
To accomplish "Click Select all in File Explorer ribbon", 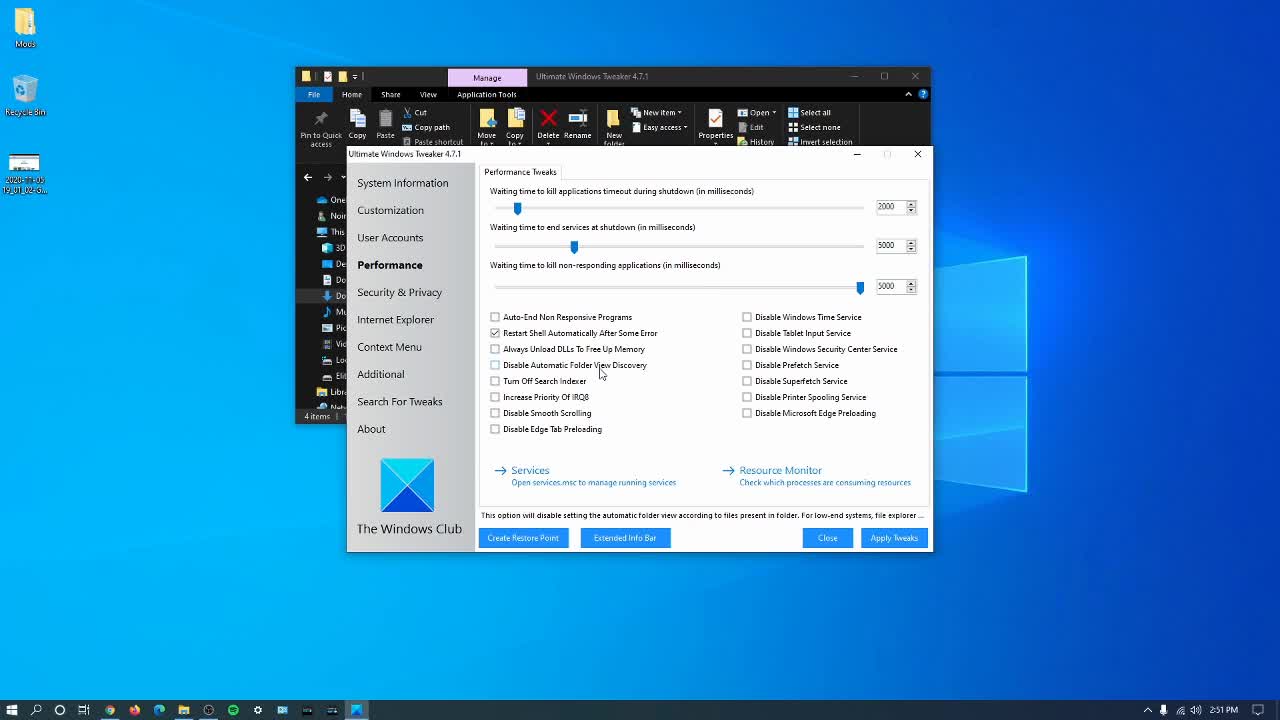I will click(x=809, y=112).
